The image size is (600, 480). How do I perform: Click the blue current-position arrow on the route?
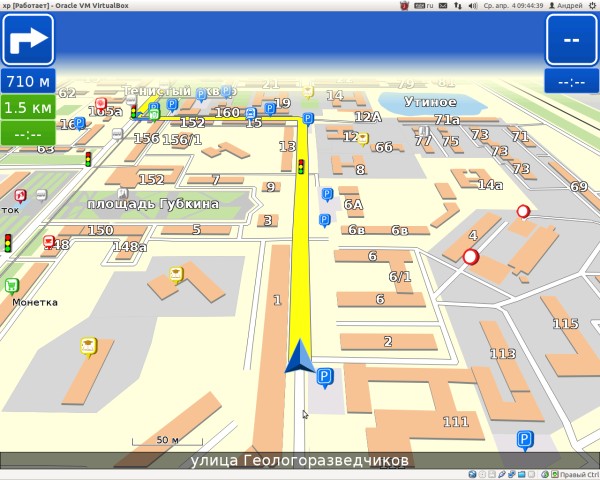[299, 356]
